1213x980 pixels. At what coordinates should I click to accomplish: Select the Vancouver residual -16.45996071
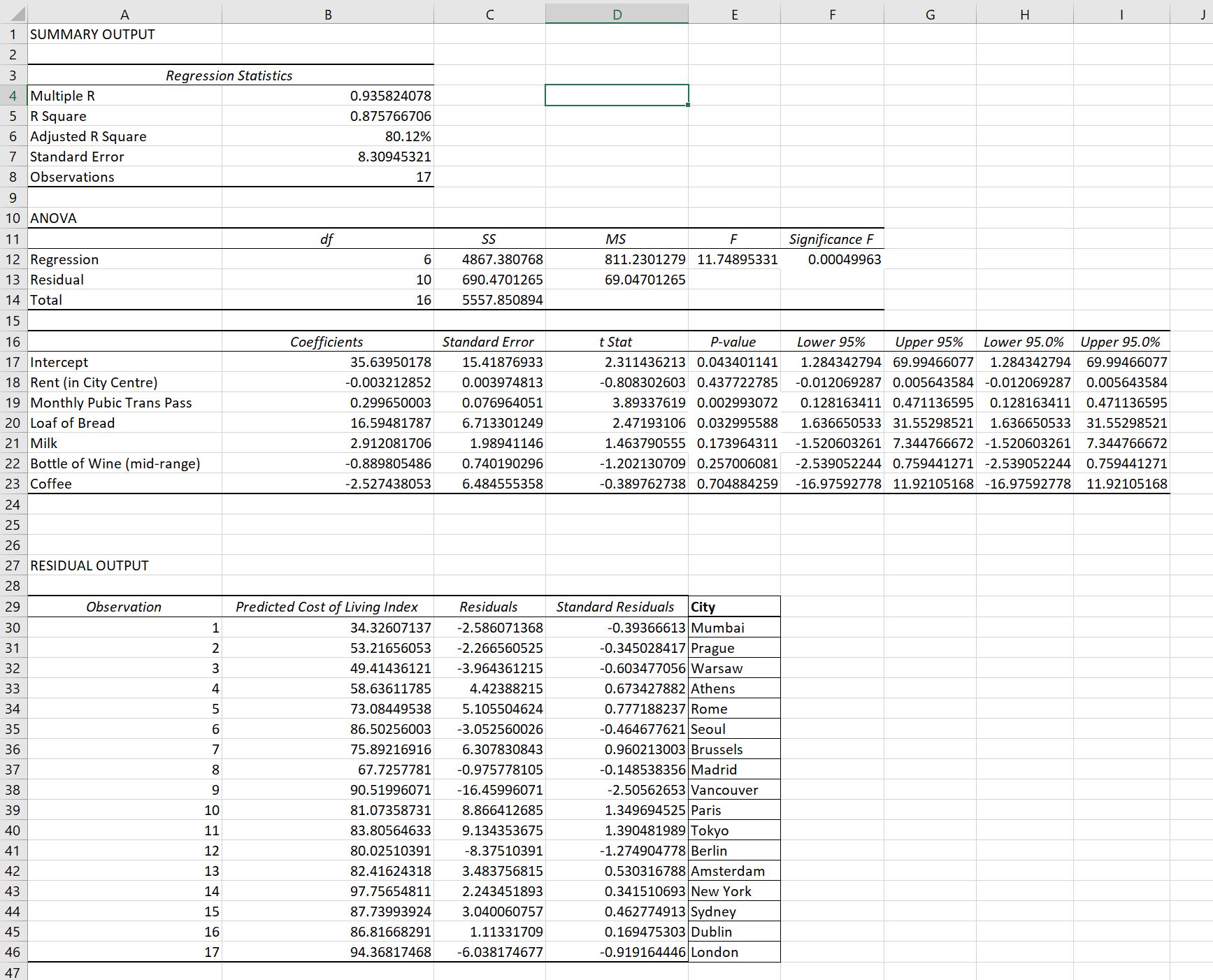(x=489, y=789)
